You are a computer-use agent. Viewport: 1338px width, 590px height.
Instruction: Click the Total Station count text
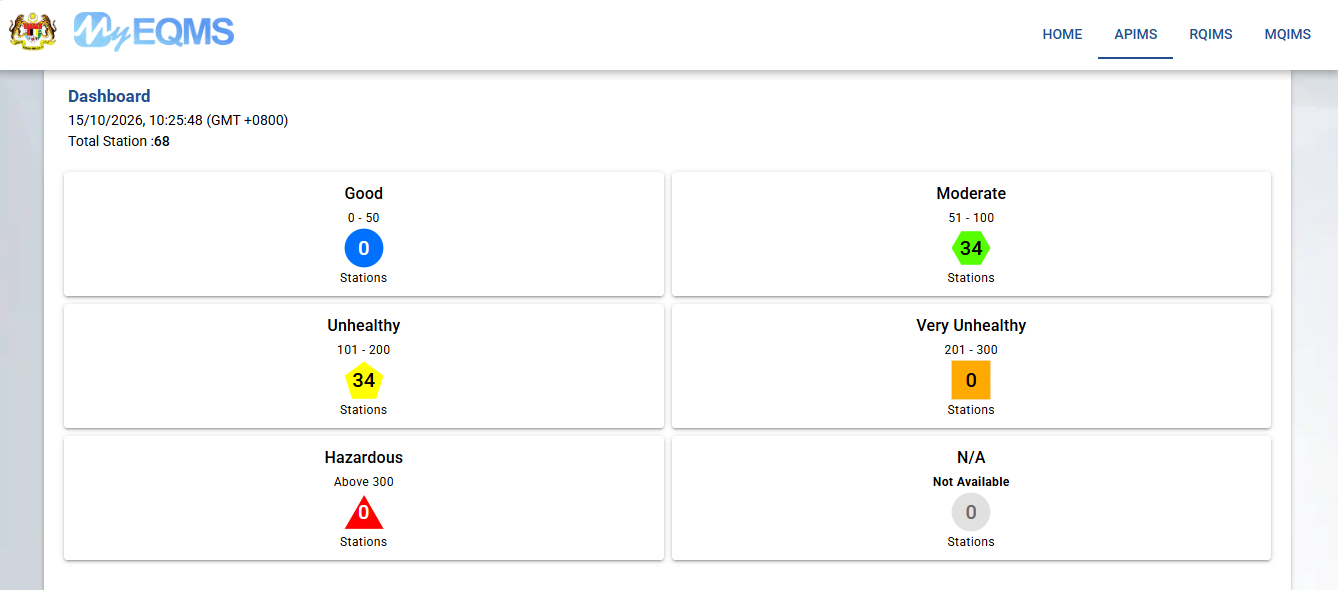[119, 142]
